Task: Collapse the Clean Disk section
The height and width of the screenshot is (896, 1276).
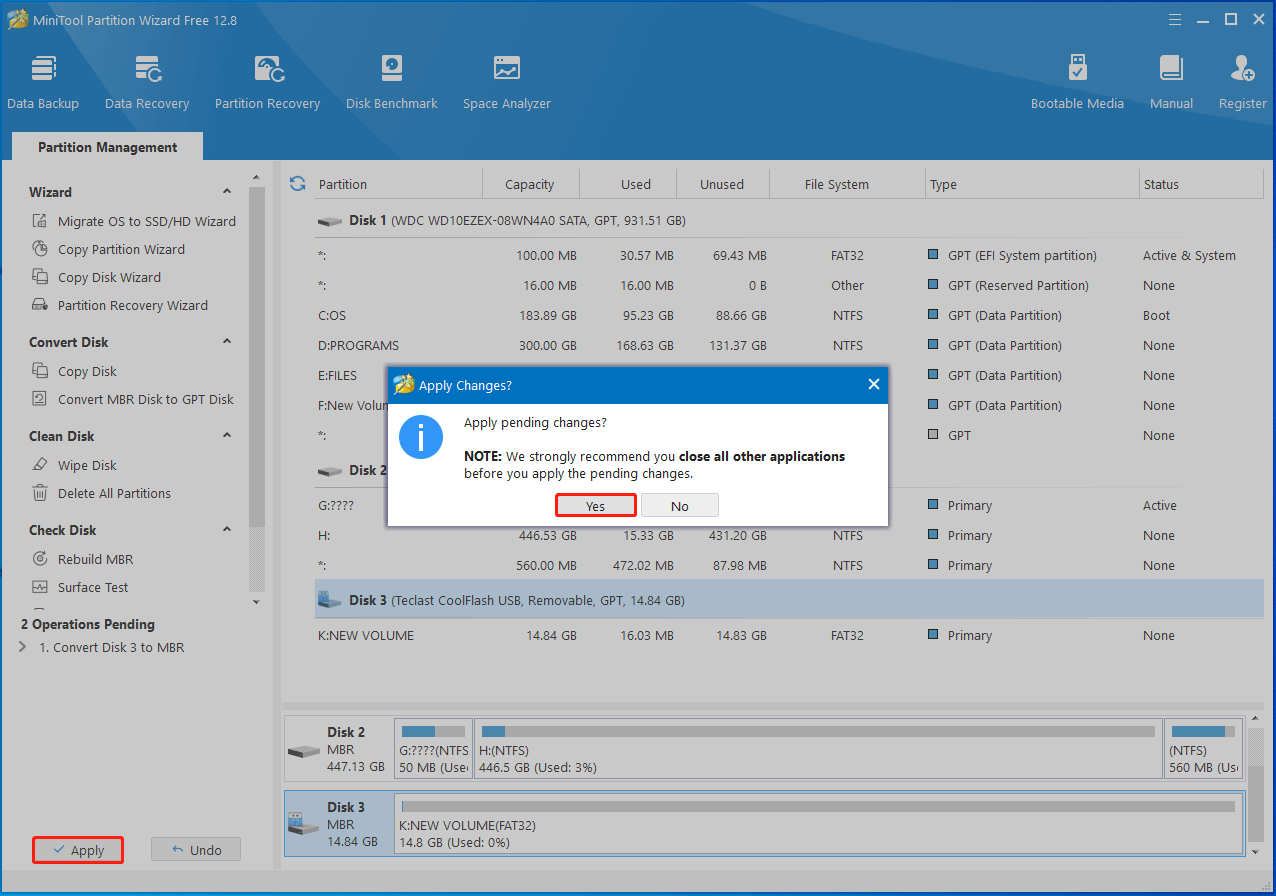Action: [227, 436]
